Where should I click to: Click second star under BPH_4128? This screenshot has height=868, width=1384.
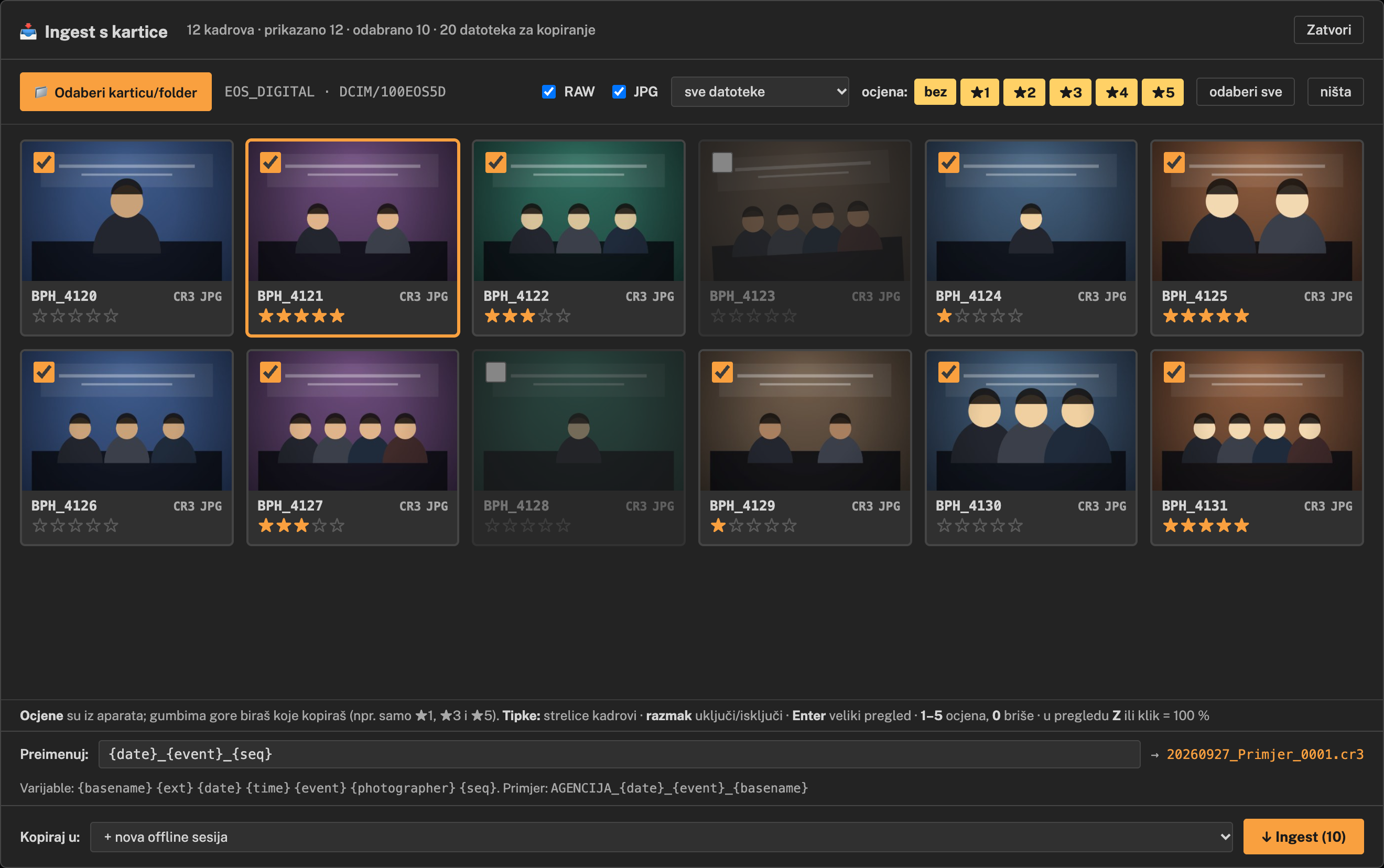tap(510, 525)
